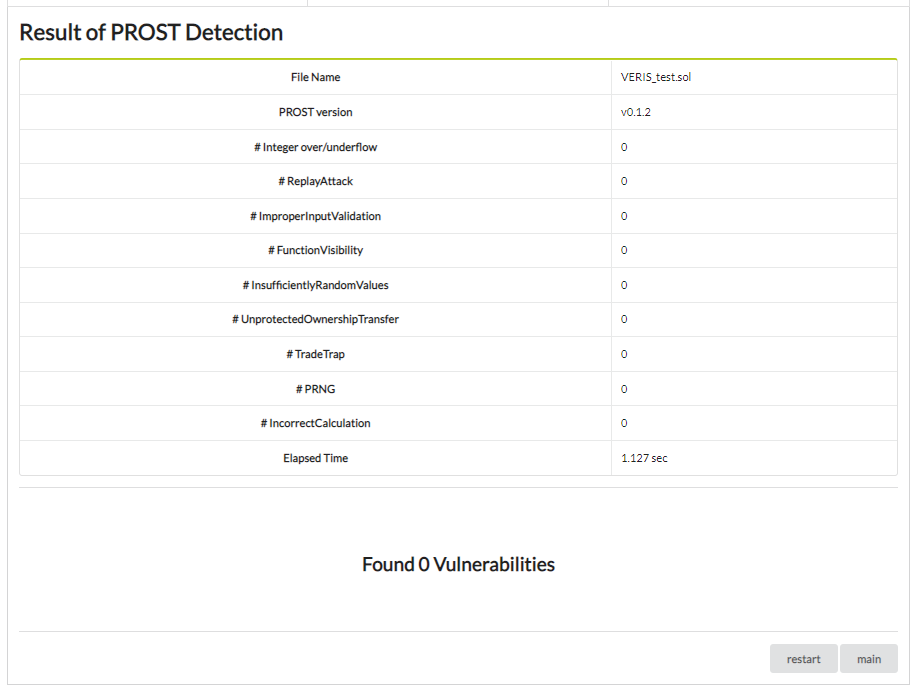Select the ReplayAttack row label
916x692 pixels.
(315, 181)
